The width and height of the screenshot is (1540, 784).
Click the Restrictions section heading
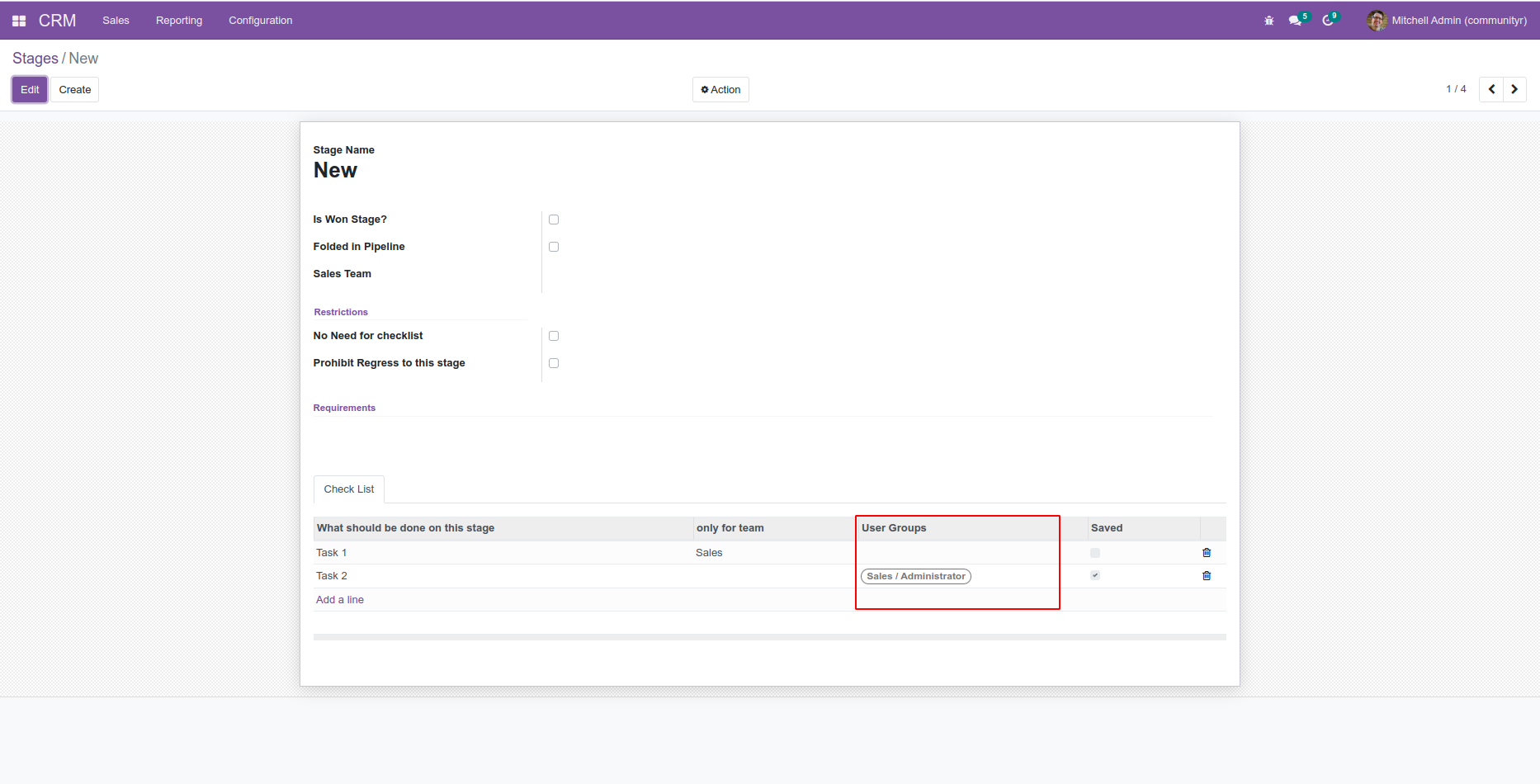click(341, 312)
